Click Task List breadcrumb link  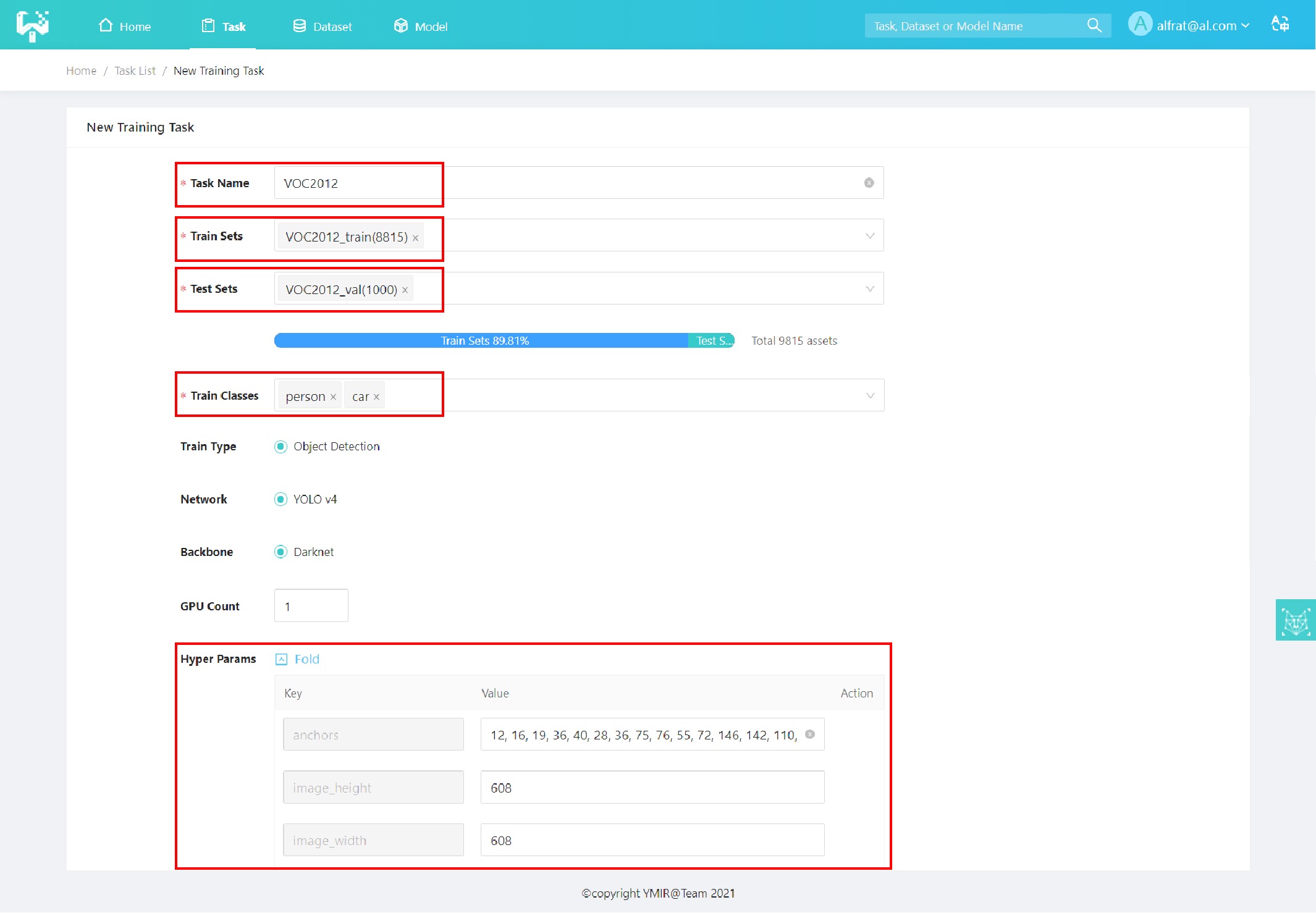click(x=135, y=71)
